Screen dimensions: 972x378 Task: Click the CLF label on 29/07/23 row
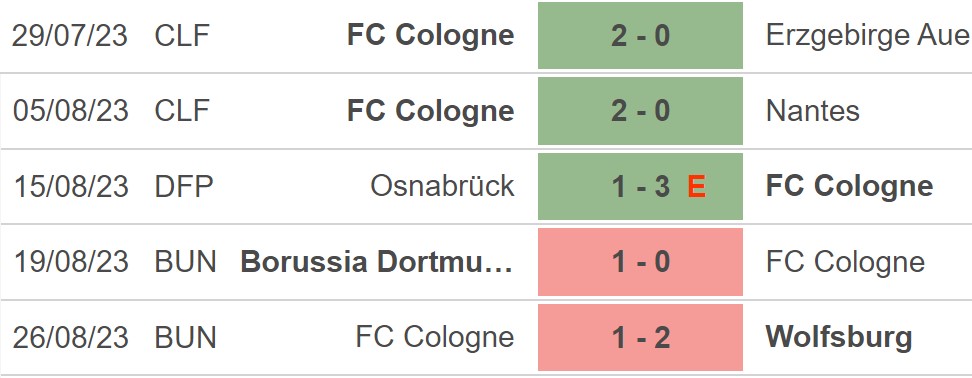(x=182, y=35)
